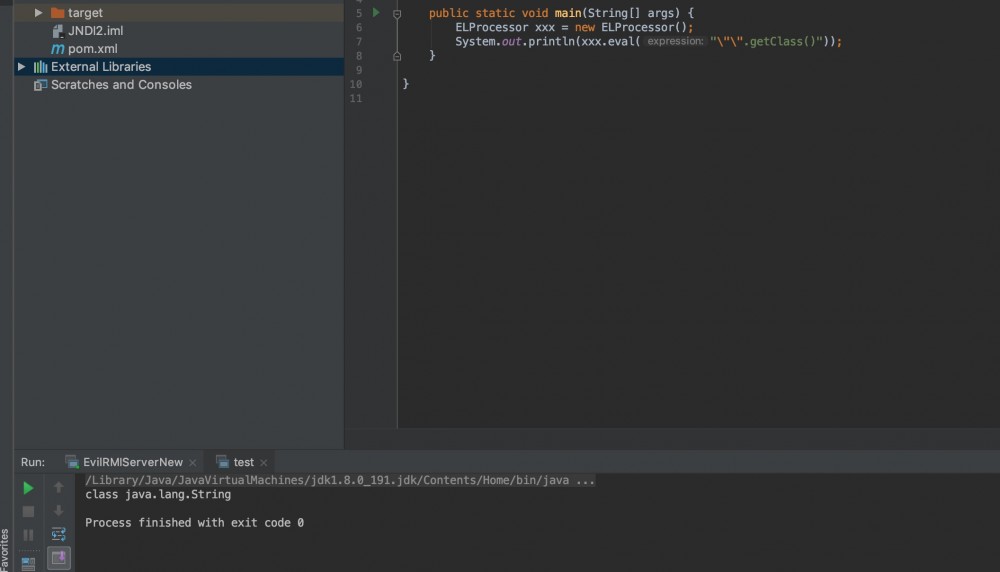Toggle scroll to end of console

click(59, 558)
